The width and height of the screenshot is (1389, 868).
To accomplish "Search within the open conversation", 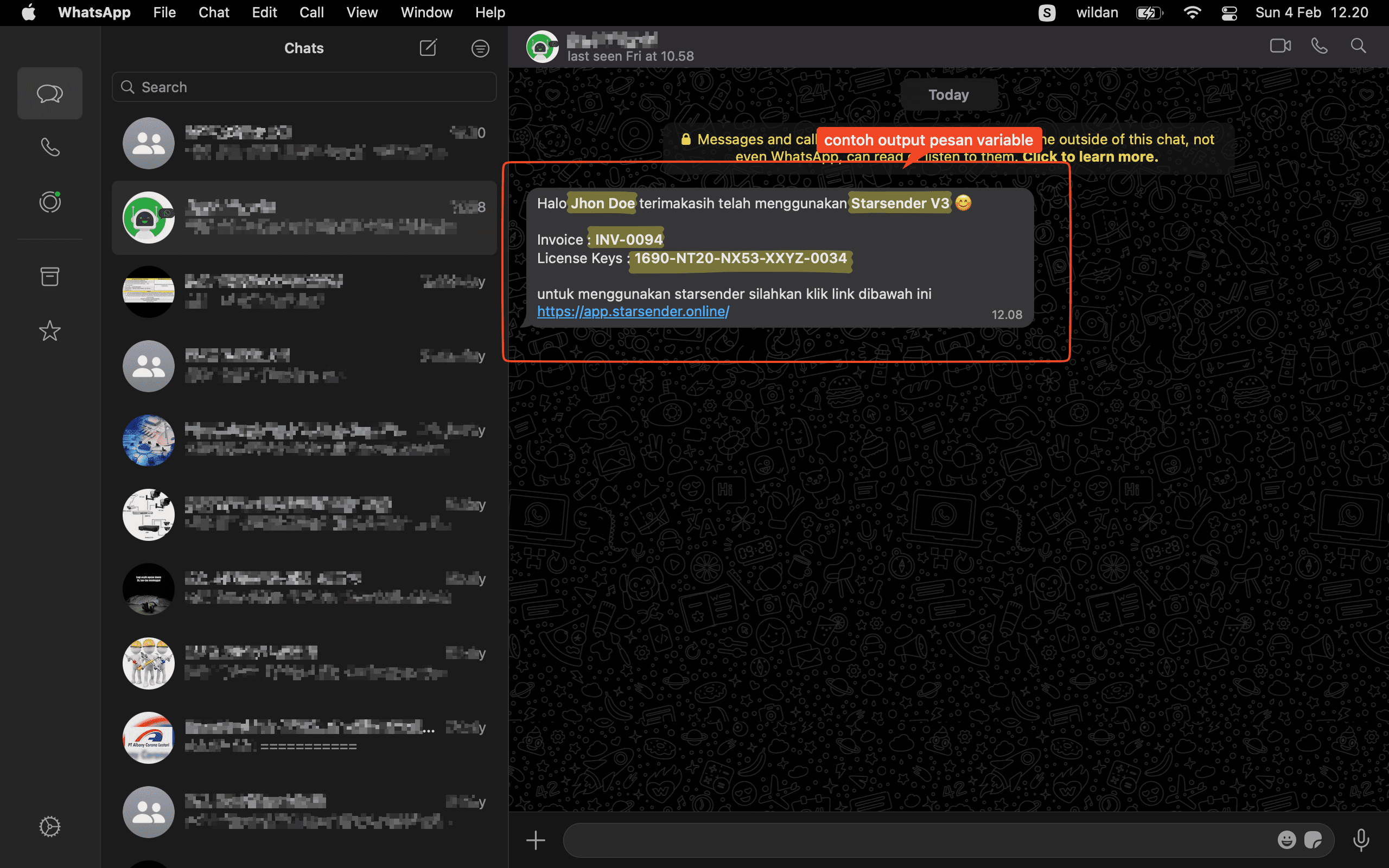I will (x=1358, y=46).
